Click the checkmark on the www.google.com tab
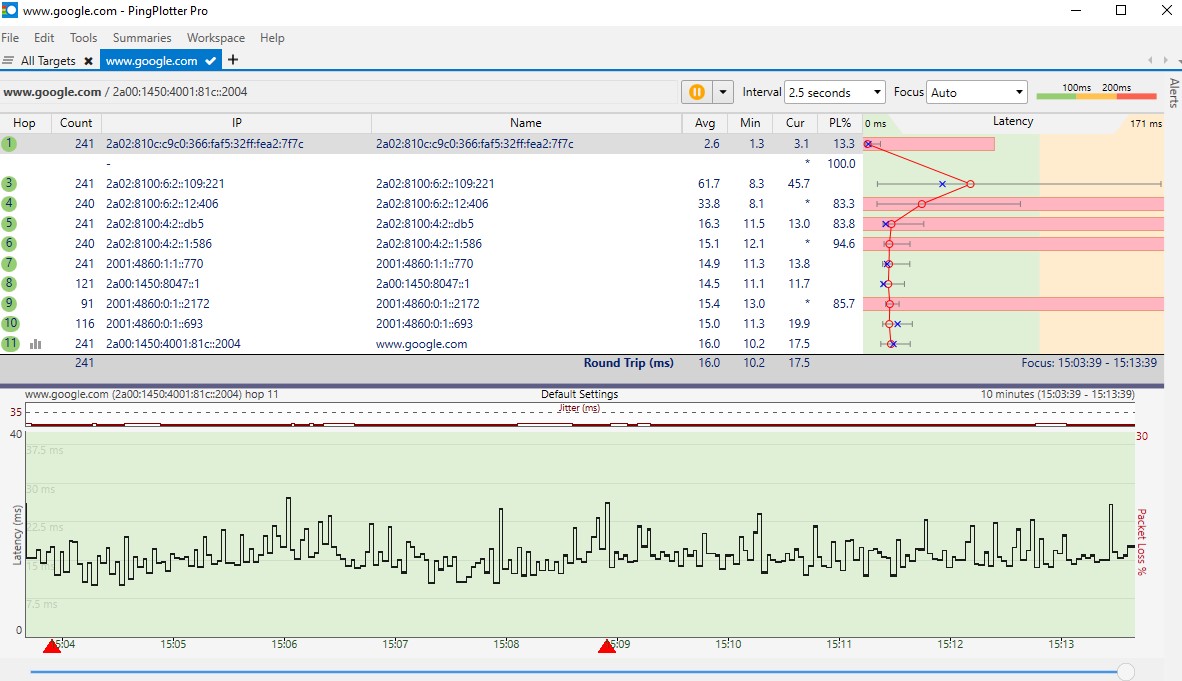The width and height of the screenshot is (1182, 681). [210, 61]
